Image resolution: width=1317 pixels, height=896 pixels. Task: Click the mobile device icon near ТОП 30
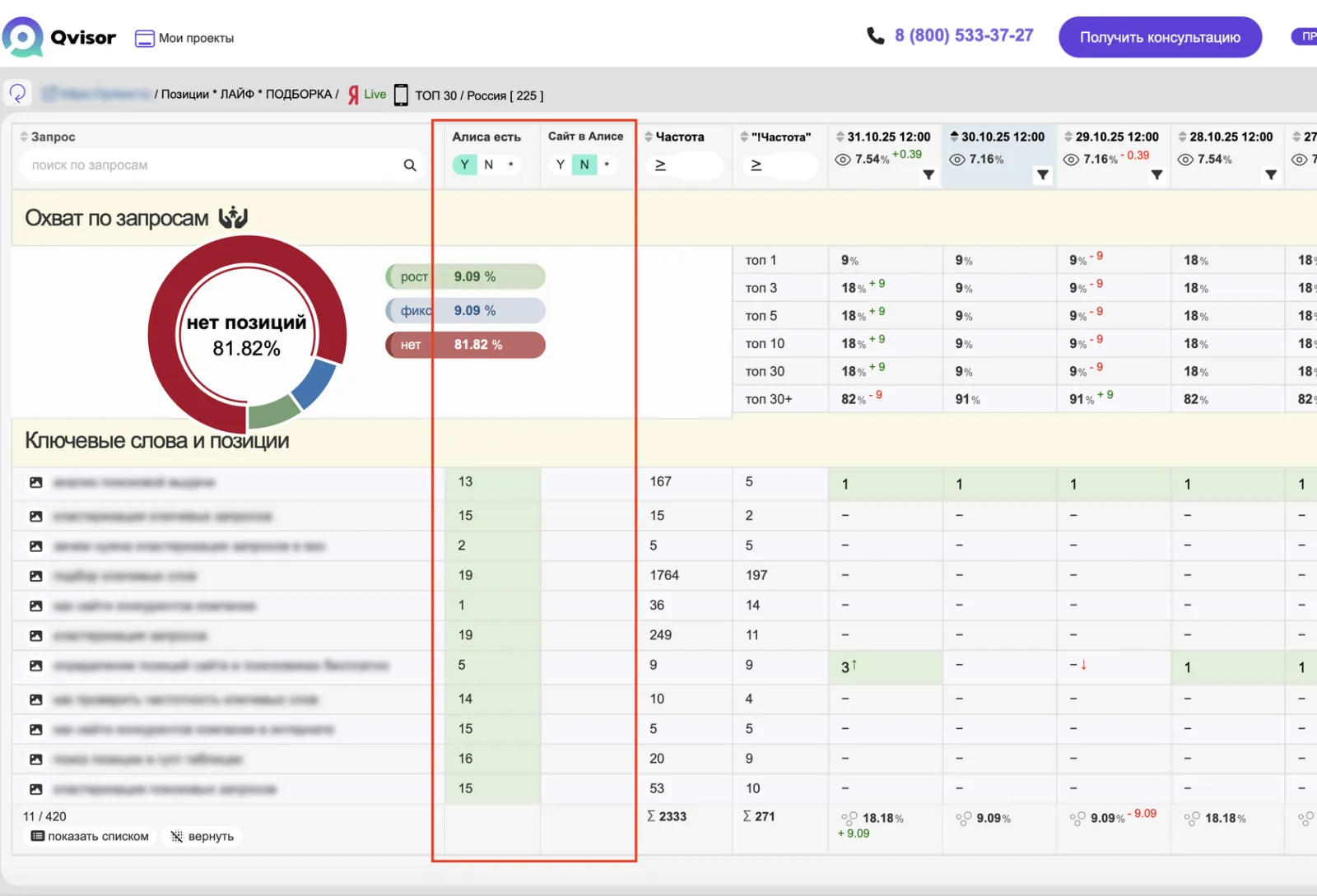401,95
